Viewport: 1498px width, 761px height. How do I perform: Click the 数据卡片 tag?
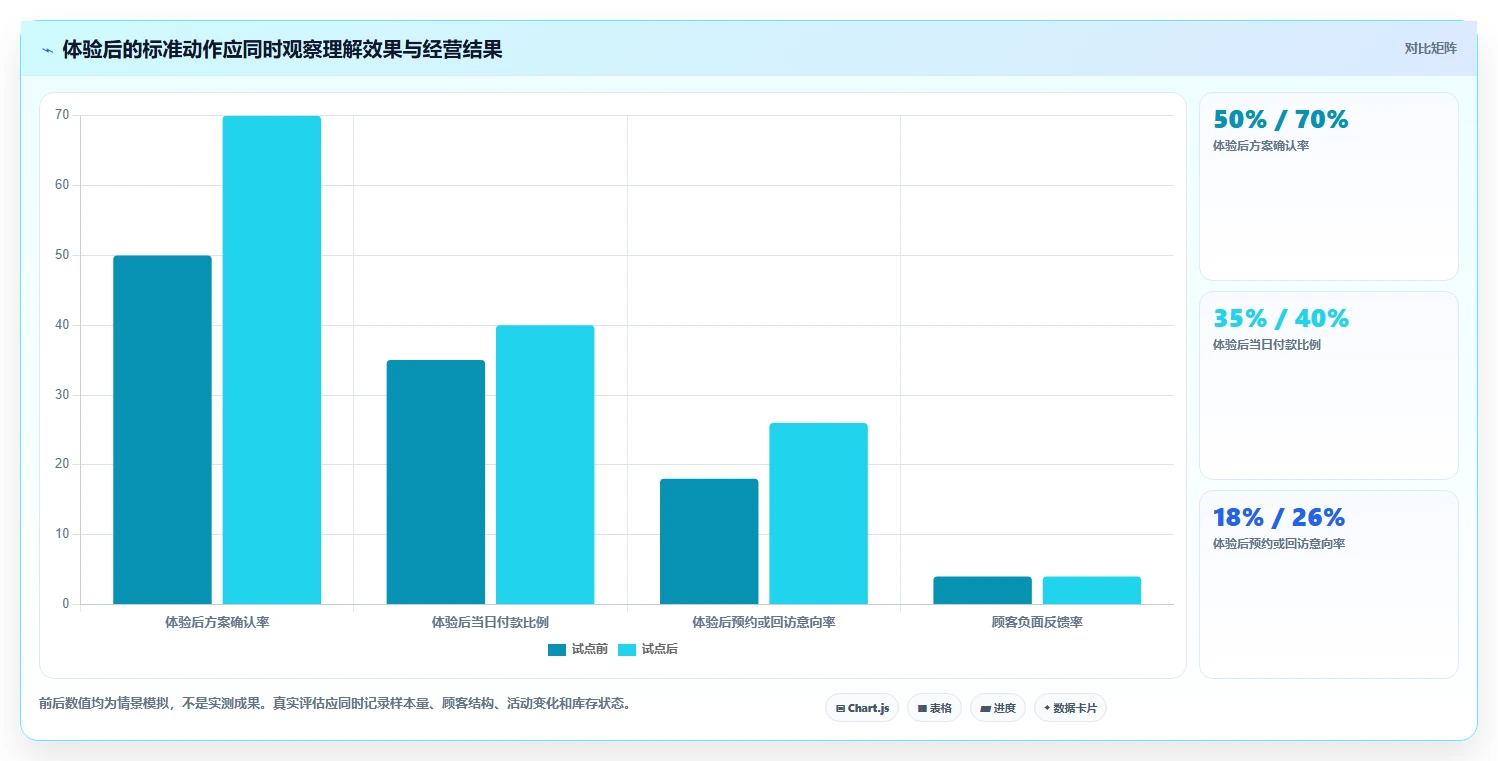1070,708
